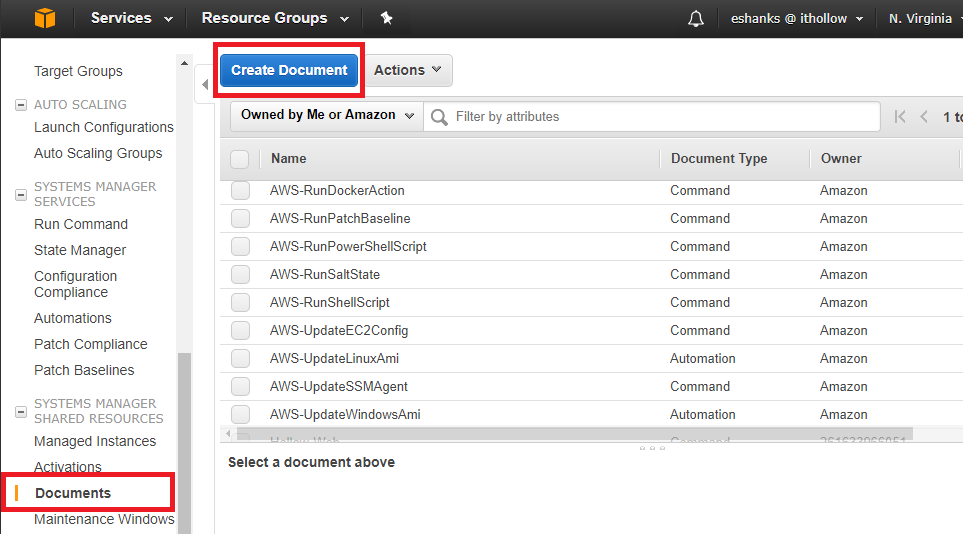Viewport: 963px width, 534px height.
Task: Click the AWS cube logo icon
Action: [x=43, y=18]
